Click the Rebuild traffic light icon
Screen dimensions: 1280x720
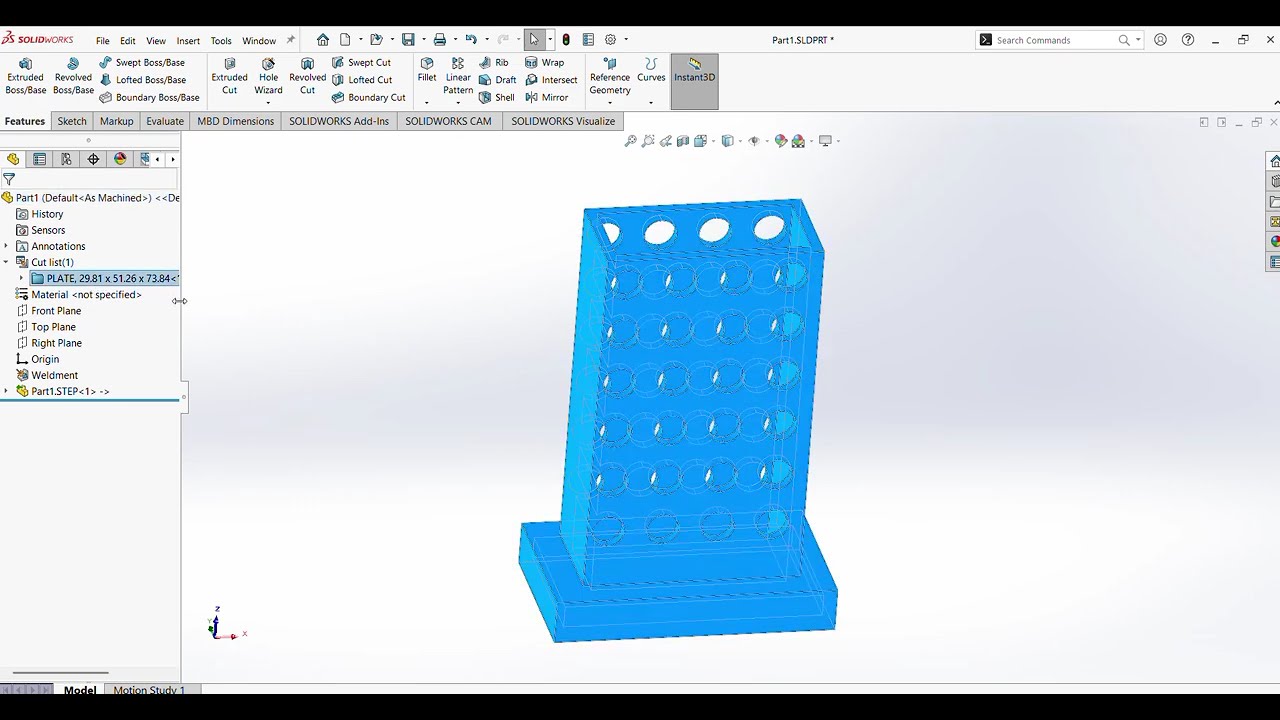(x=566, y=40)
